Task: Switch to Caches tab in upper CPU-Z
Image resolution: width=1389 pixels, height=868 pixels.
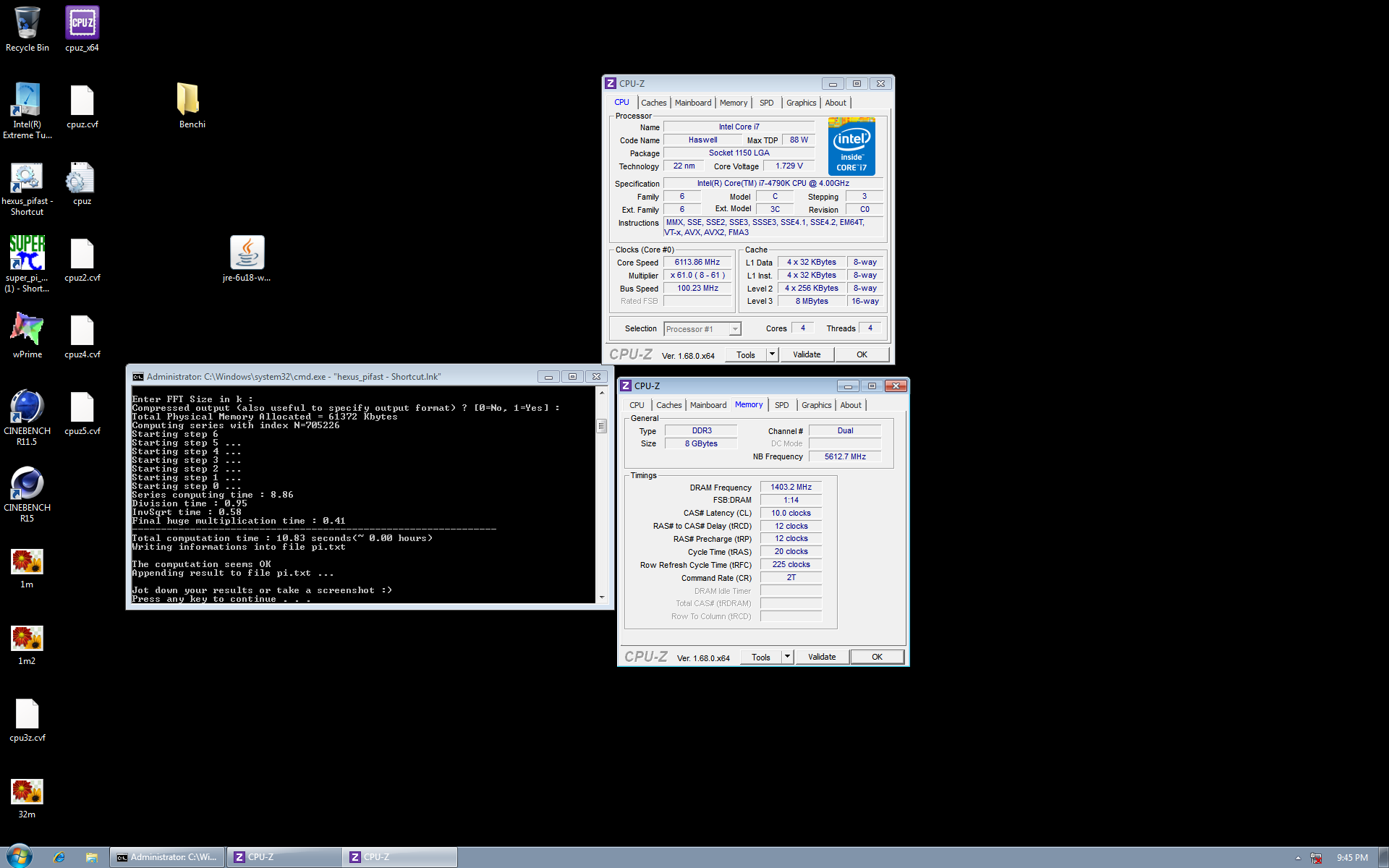Action: pos(653,103)
